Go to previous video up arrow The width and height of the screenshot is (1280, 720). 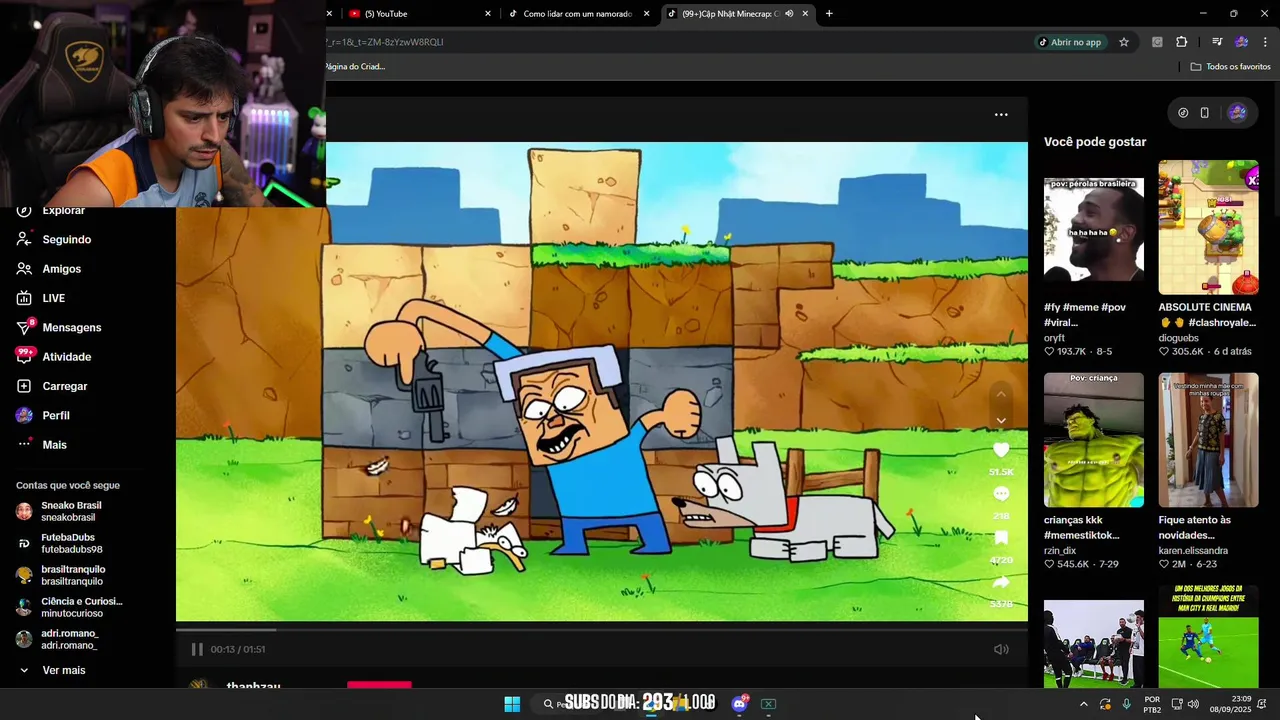(1001, 395)
